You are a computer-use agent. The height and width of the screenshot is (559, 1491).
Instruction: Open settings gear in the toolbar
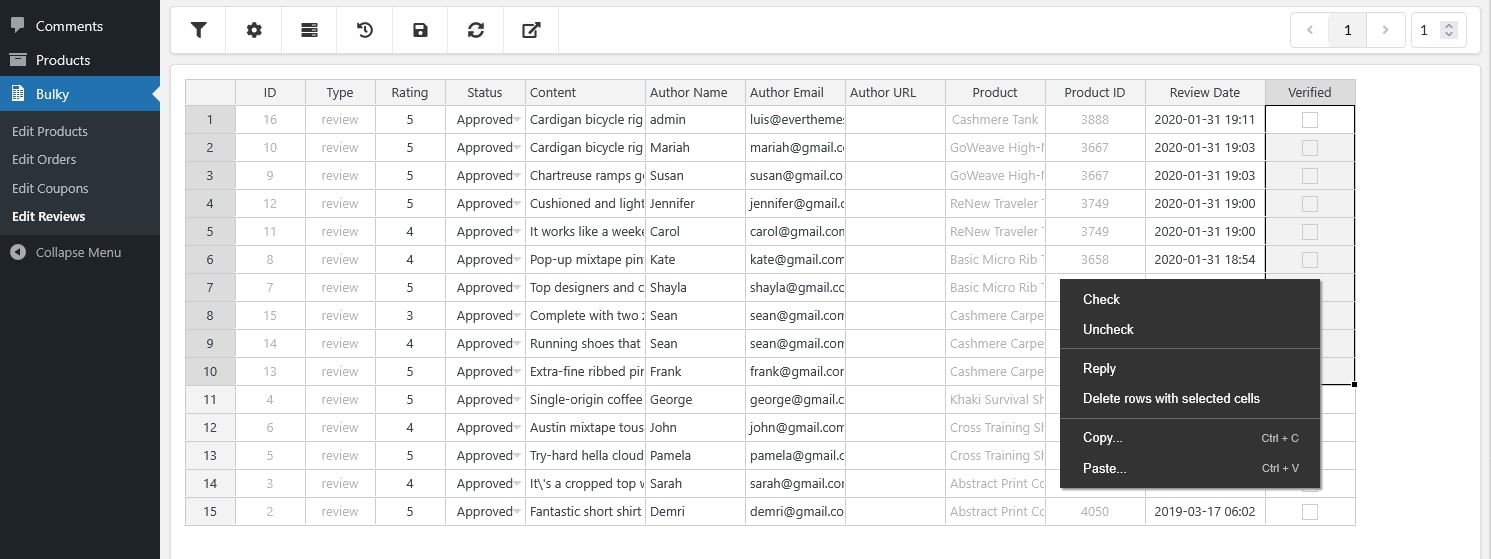254,30
